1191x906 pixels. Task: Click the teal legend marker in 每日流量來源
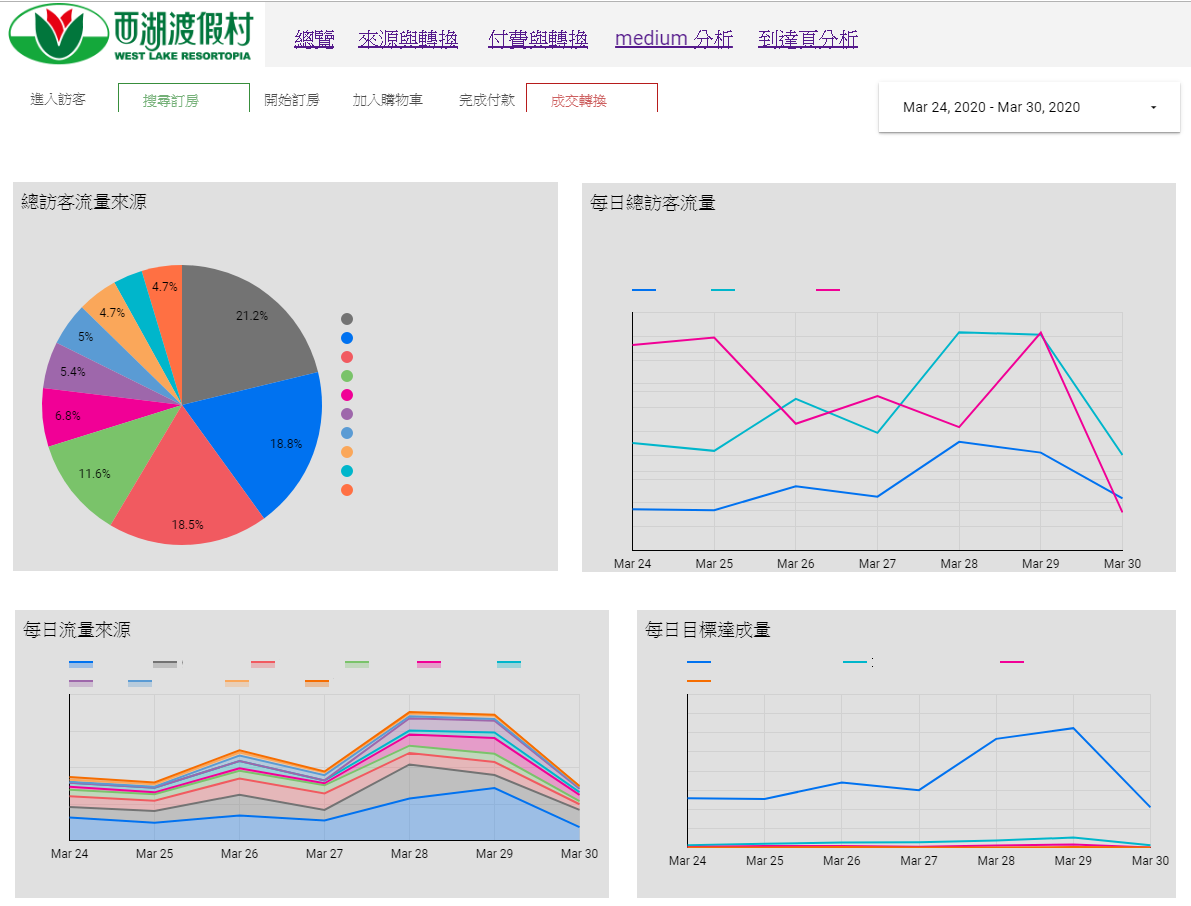coord(508,663)
